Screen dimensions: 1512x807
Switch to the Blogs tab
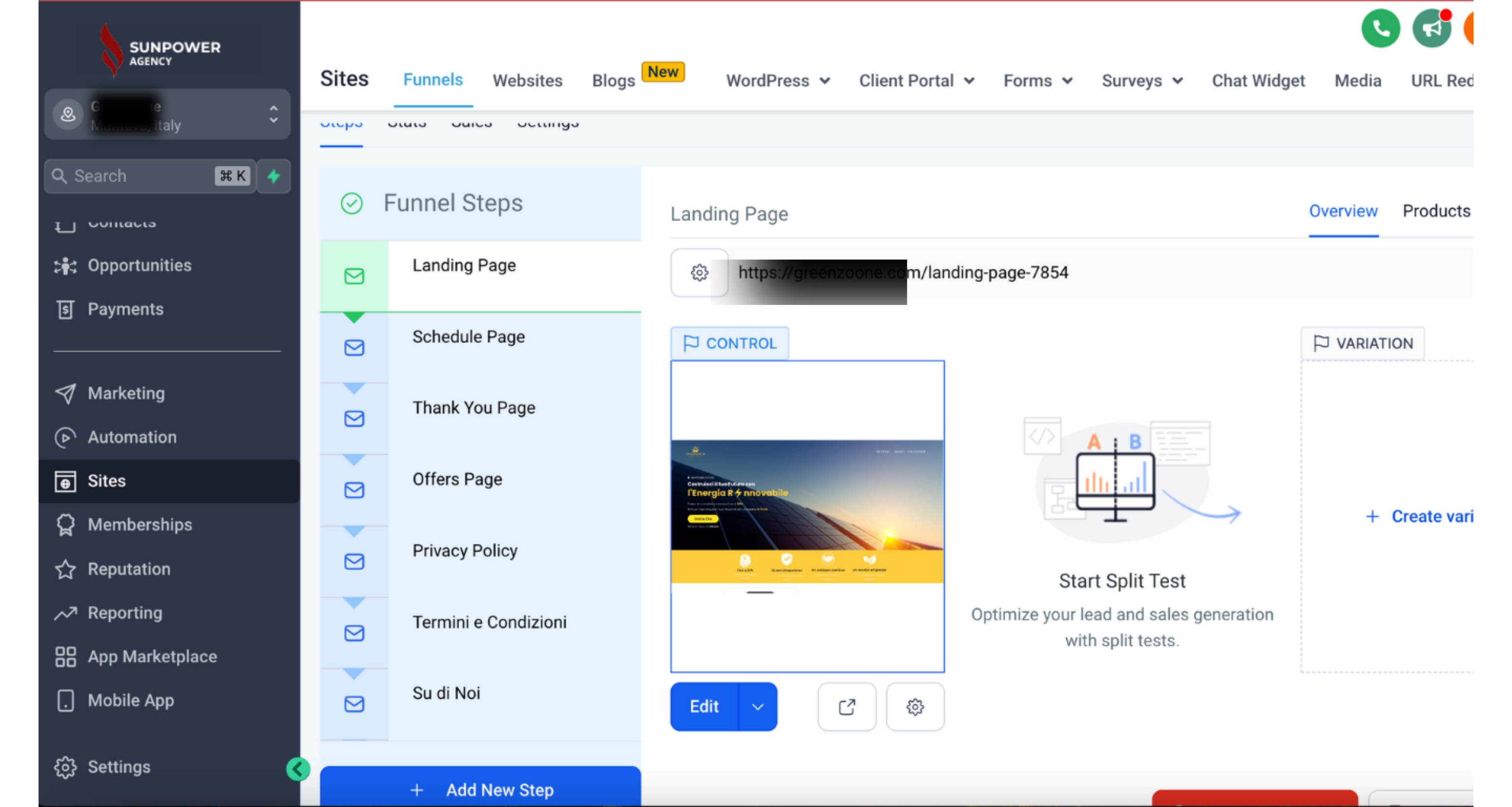614,81
